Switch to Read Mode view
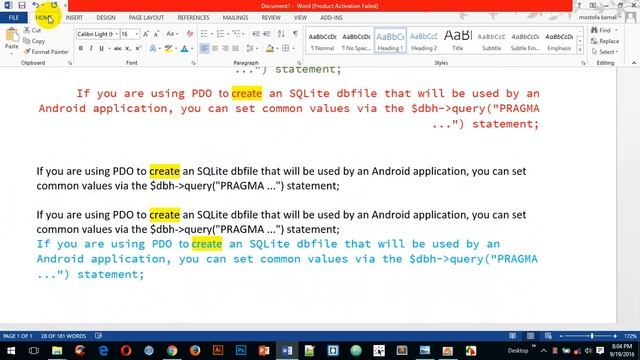Image resolution: width=640 pixels, height=360 pixels. click(x=512, y=336)
